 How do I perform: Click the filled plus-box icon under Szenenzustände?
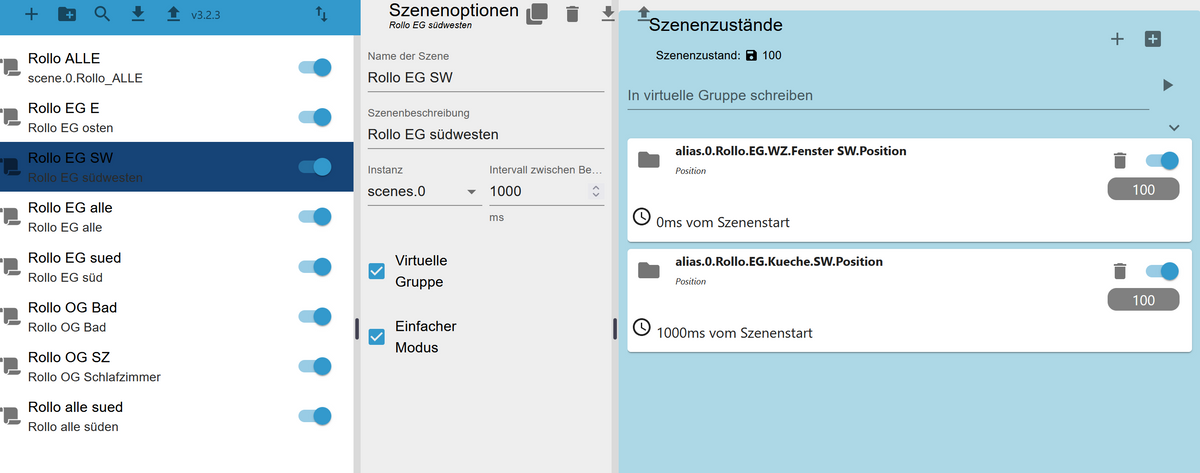(1153, 39)
